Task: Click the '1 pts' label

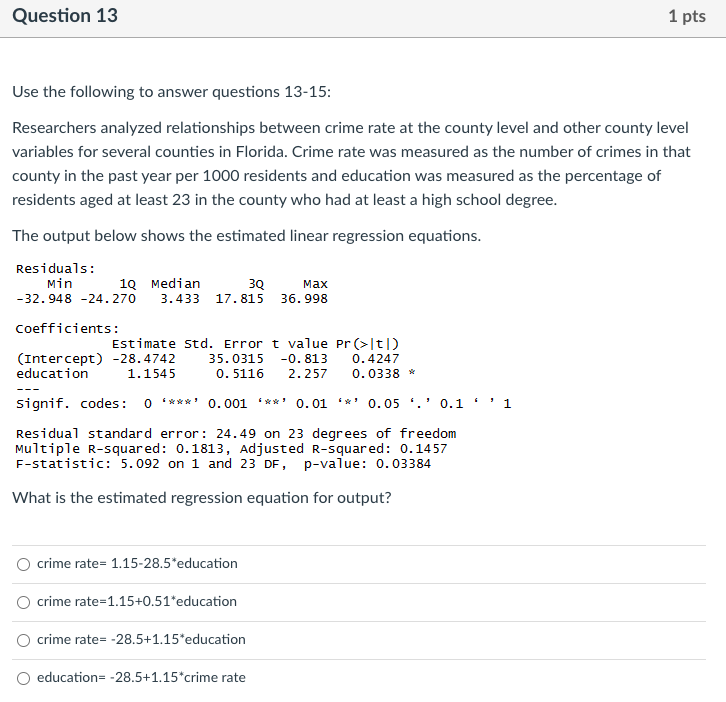Action: click(687, 16)
